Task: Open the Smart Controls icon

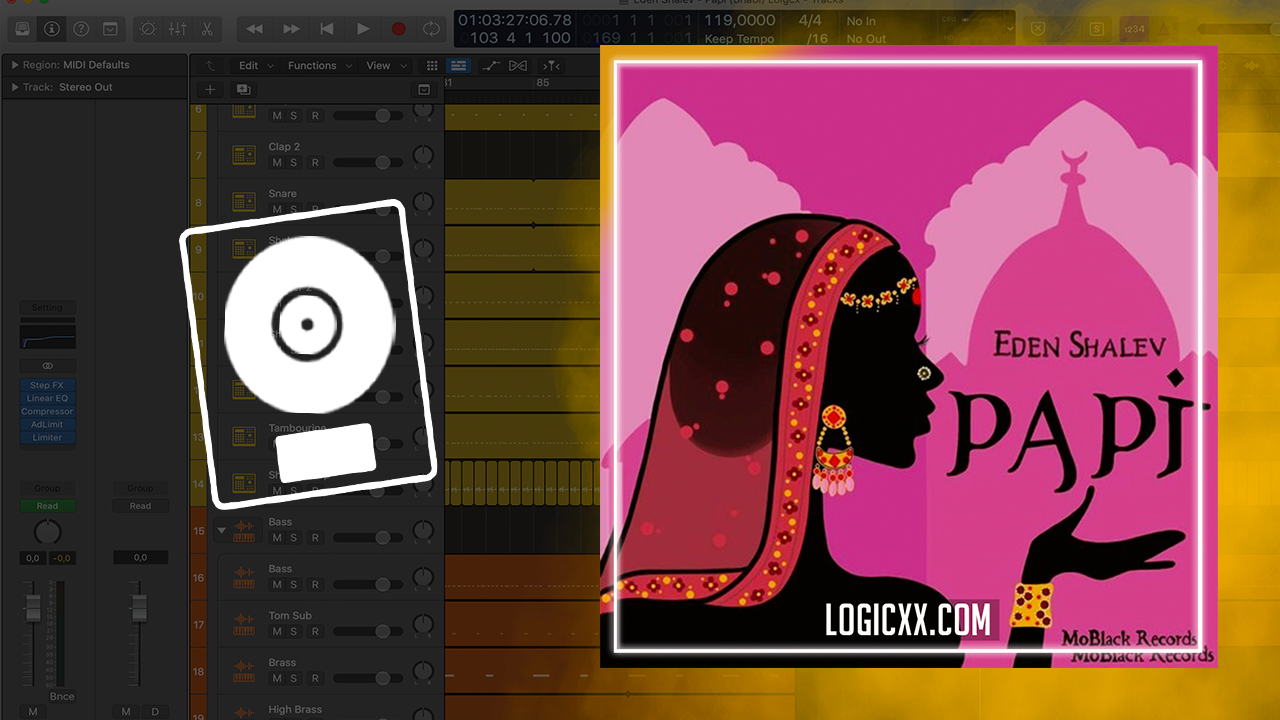Action: (148, 29)
